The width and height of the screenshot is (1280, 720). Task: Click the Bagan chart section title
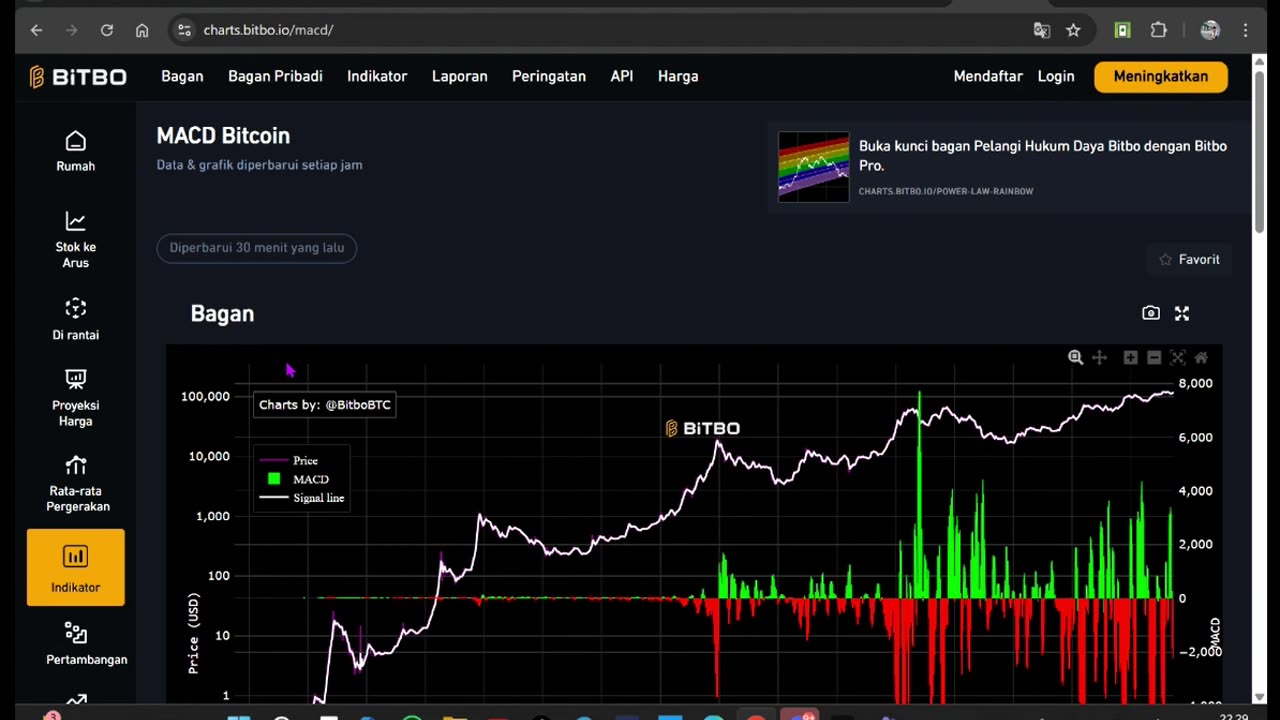222,314
